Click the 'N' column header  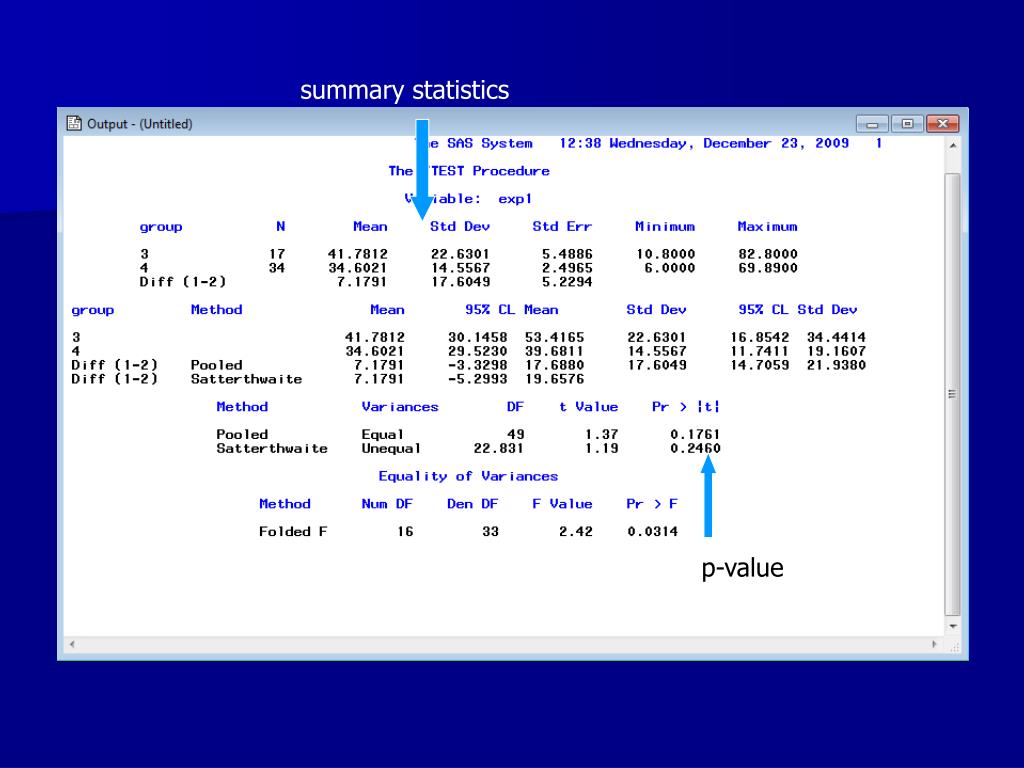pos(281,227)
